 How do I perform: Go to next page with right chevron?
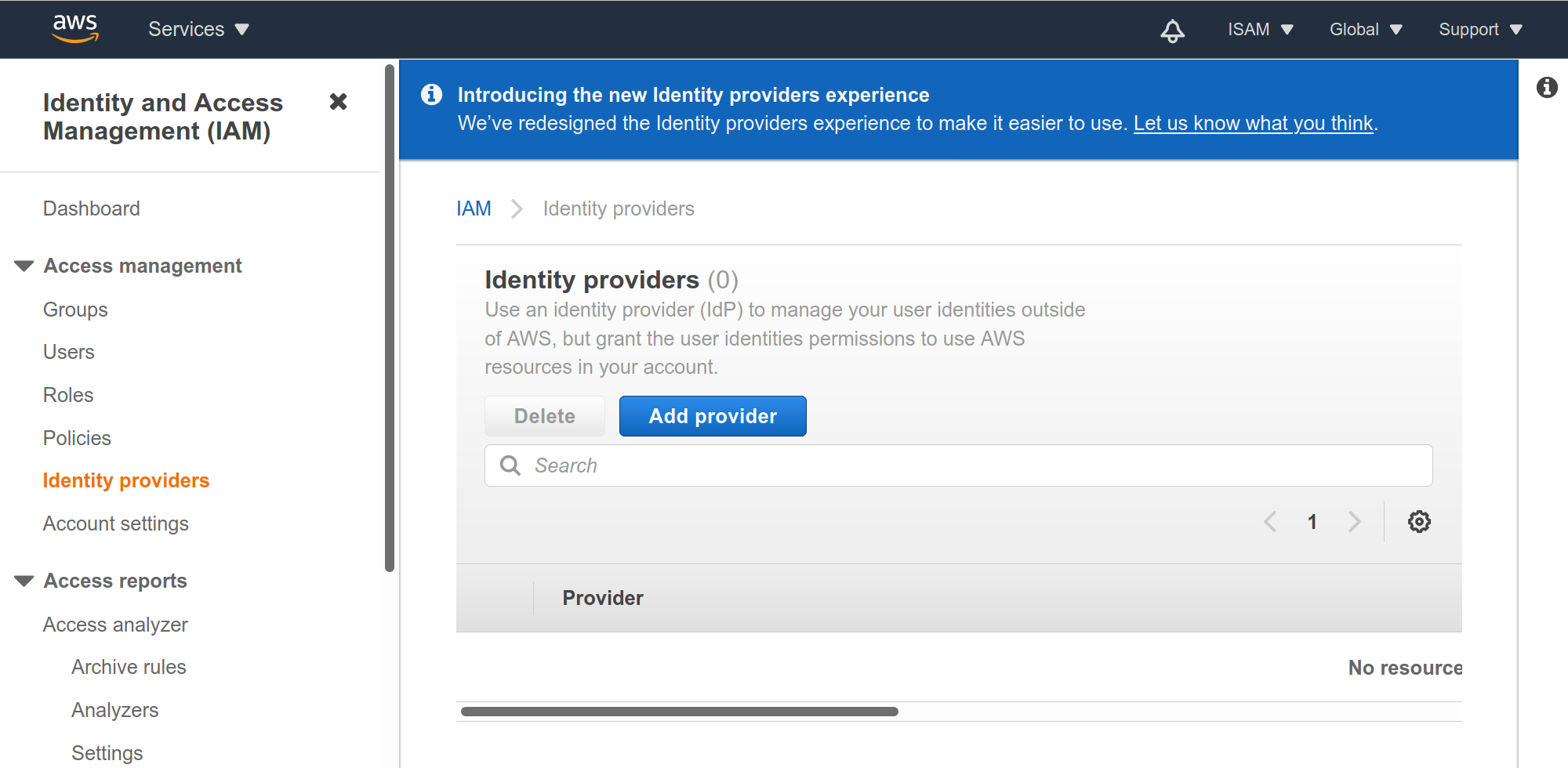click(x=1354, y=522)
